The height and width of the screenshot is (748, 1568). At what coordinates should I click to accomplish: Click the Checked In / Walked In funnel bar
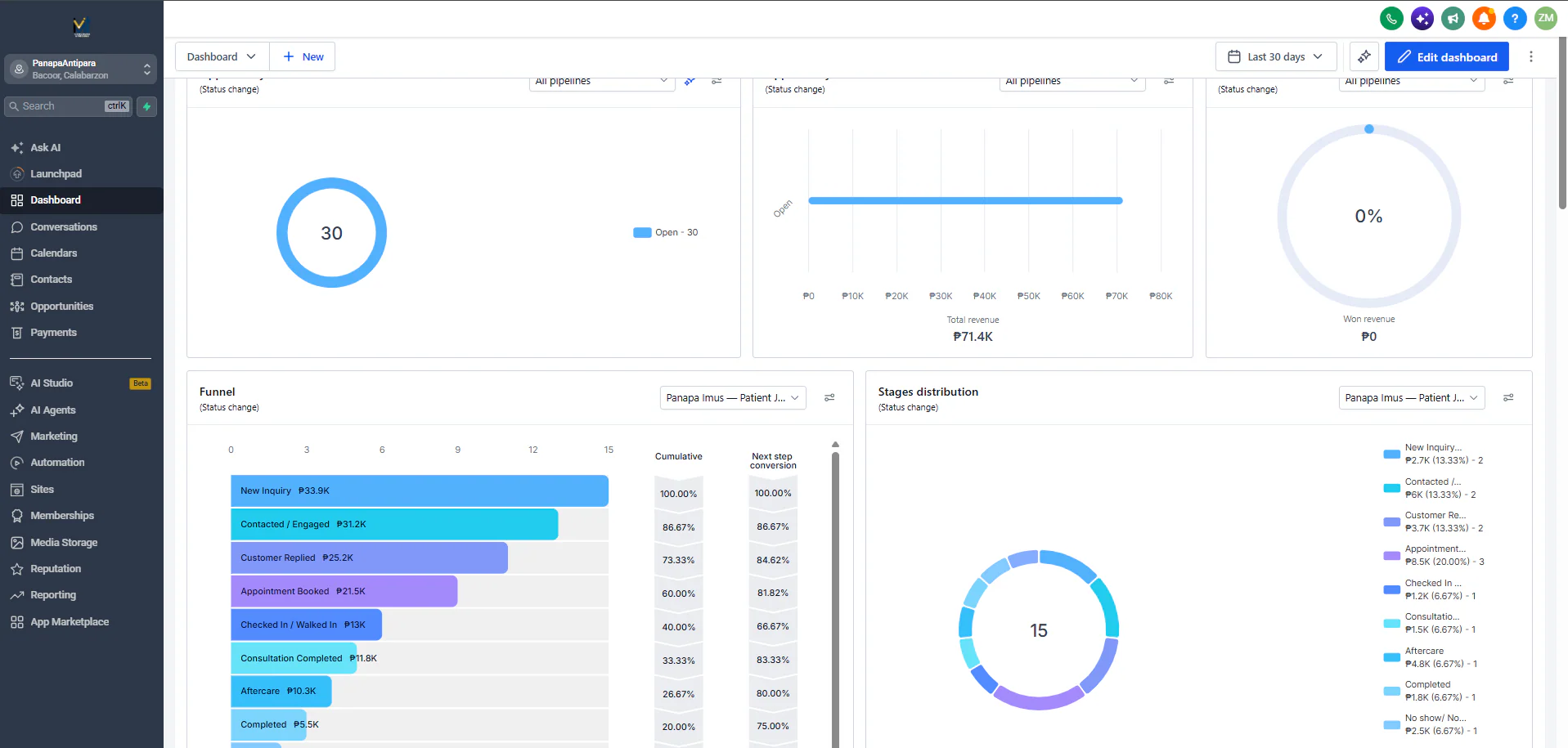[306, 625]
